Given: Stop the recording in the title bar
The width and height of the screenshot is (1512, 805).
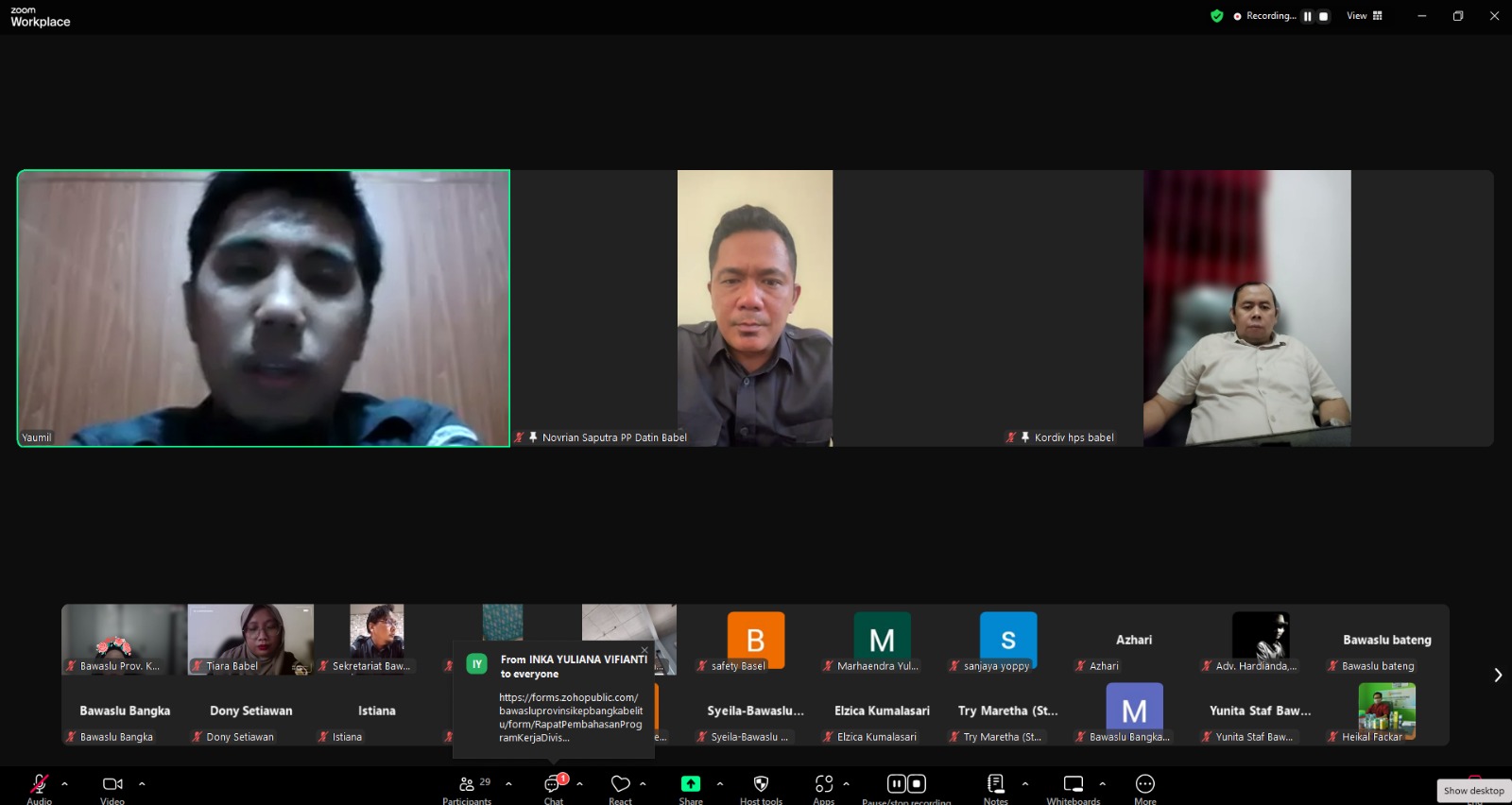Looking at the screenshot, I should point(1323,16).
